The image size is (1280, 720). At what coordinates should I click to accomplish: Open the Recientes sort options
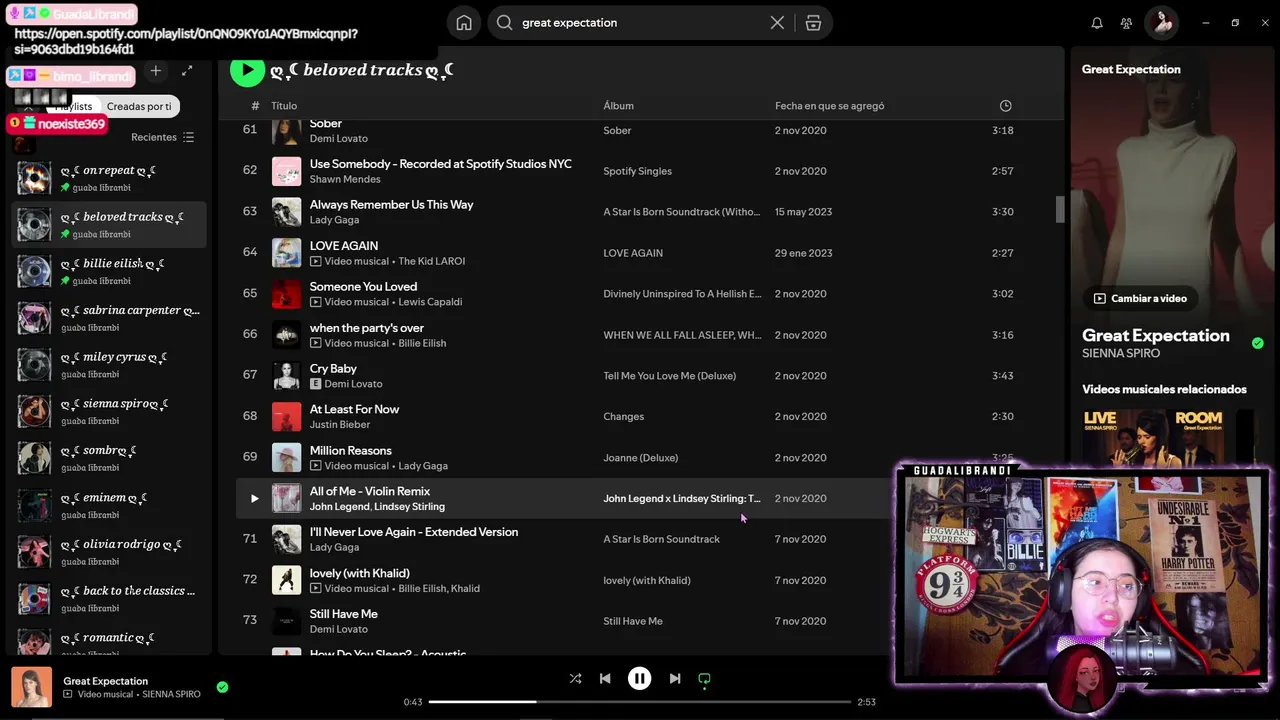click(162, 137)
